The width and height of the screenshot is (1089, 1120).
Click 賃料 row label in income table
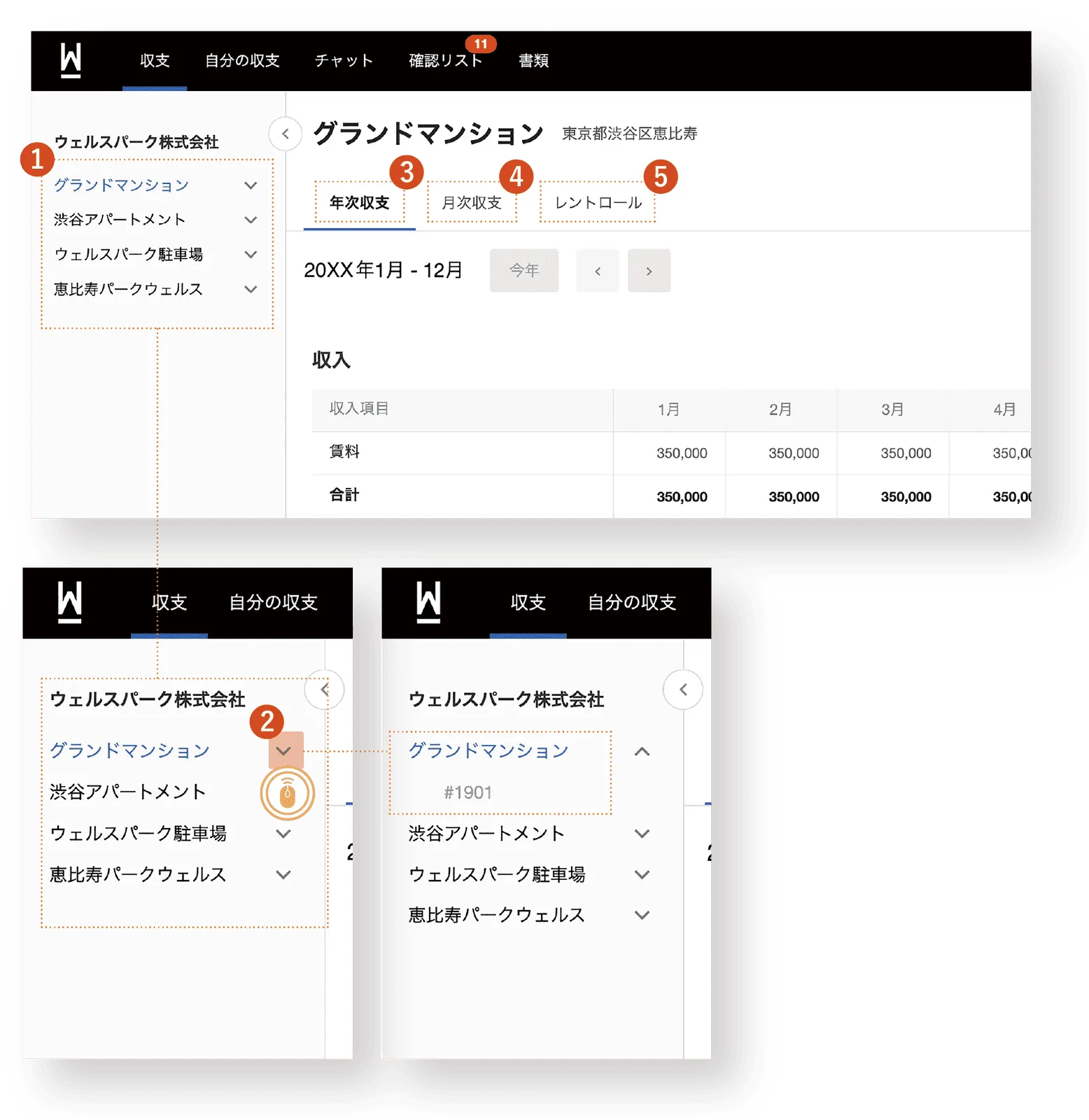[344, 452]
